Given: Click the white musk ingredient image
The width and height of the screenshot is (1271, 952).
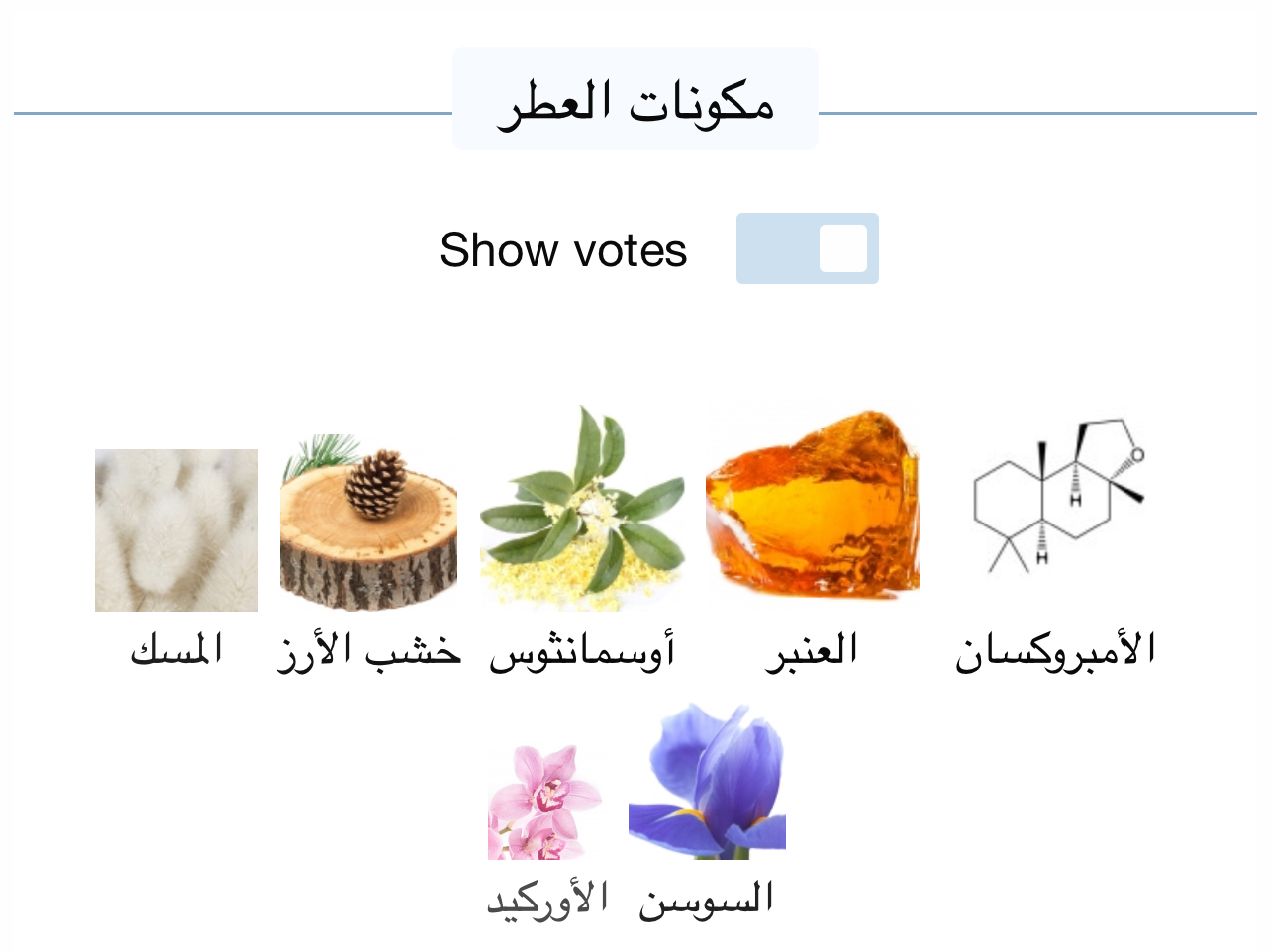Looking at the screenshot, I should pyautogui.click(x=176, y=529).
